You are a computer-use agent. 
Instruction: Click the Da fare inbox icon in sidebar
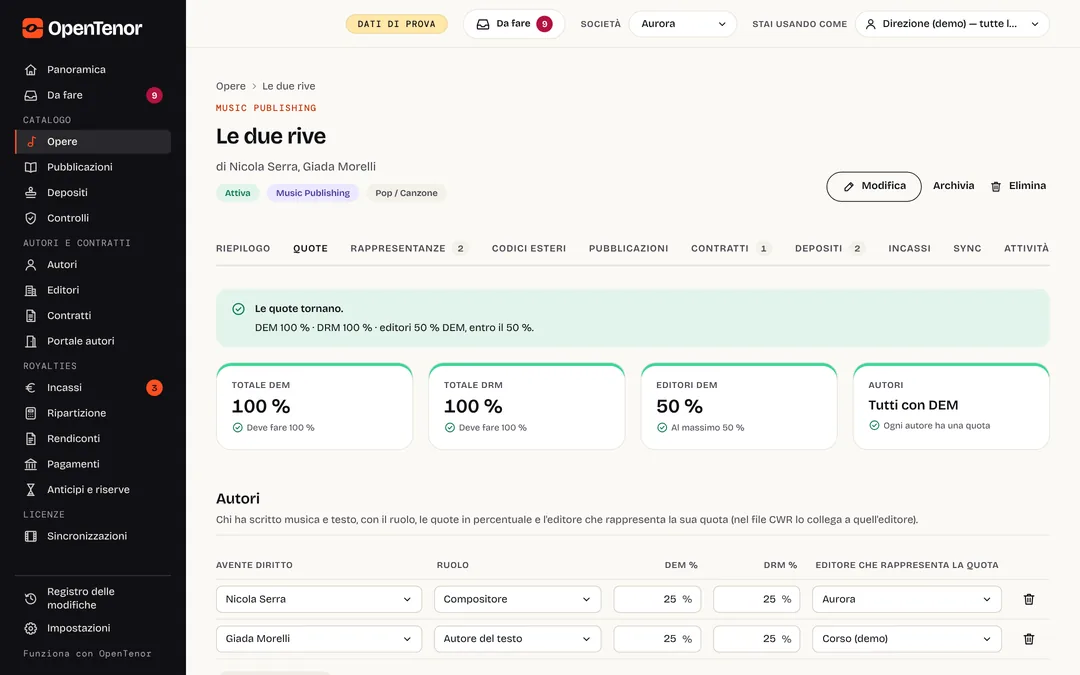[30, 95]
